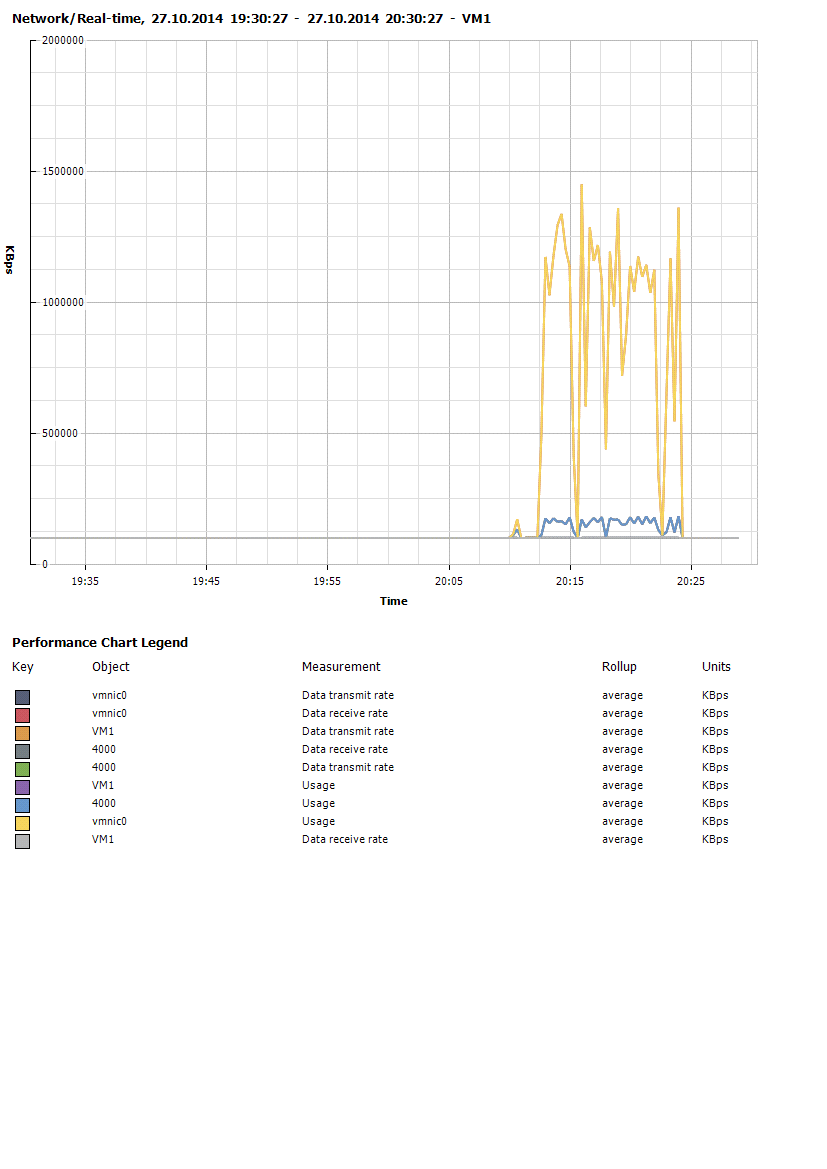Viewport: 827px width, 1169px height.
Task: Select 'vmnic0' in the Usage row
Action: [x=110, y=821]
